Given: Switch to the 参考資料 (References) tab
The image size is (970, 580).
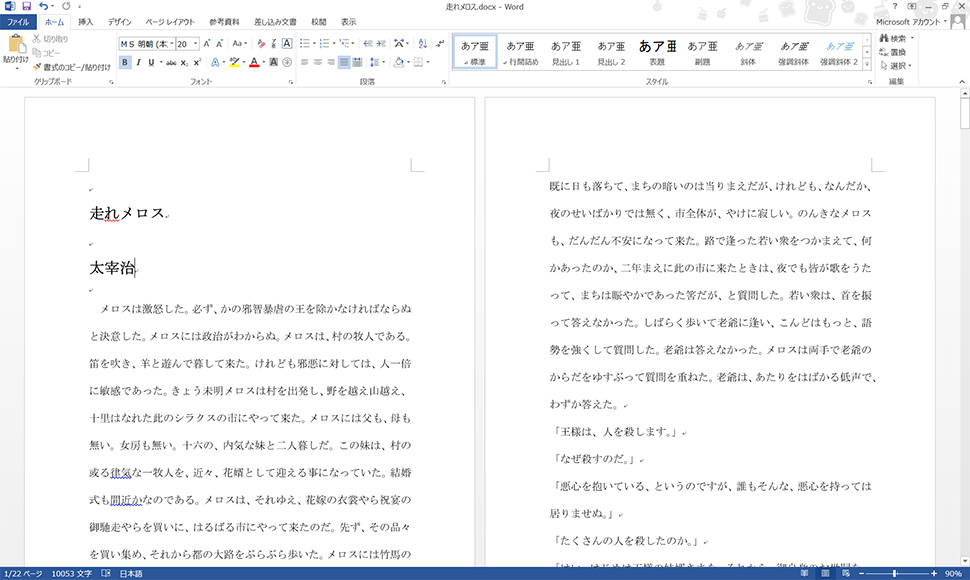Looking at the screenshot, I should 224,22.
